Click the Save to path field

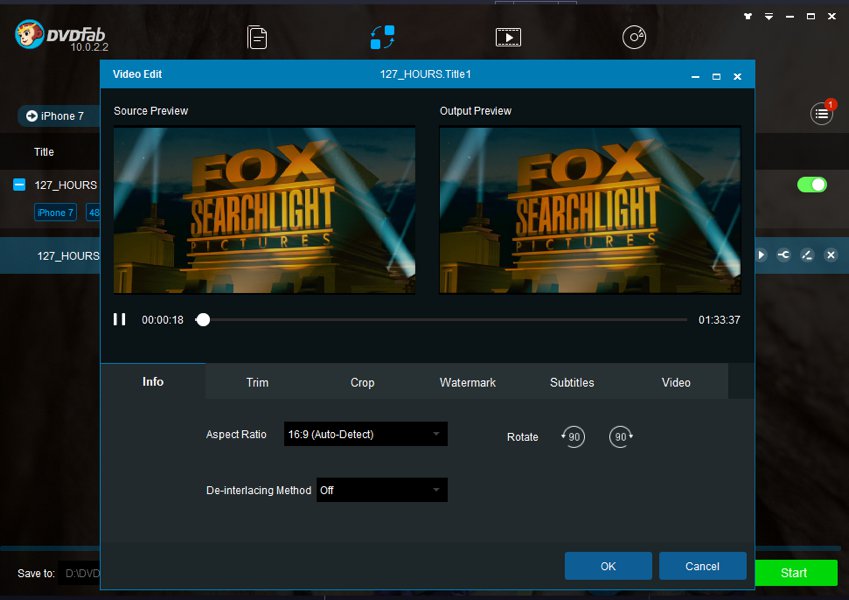79,573
